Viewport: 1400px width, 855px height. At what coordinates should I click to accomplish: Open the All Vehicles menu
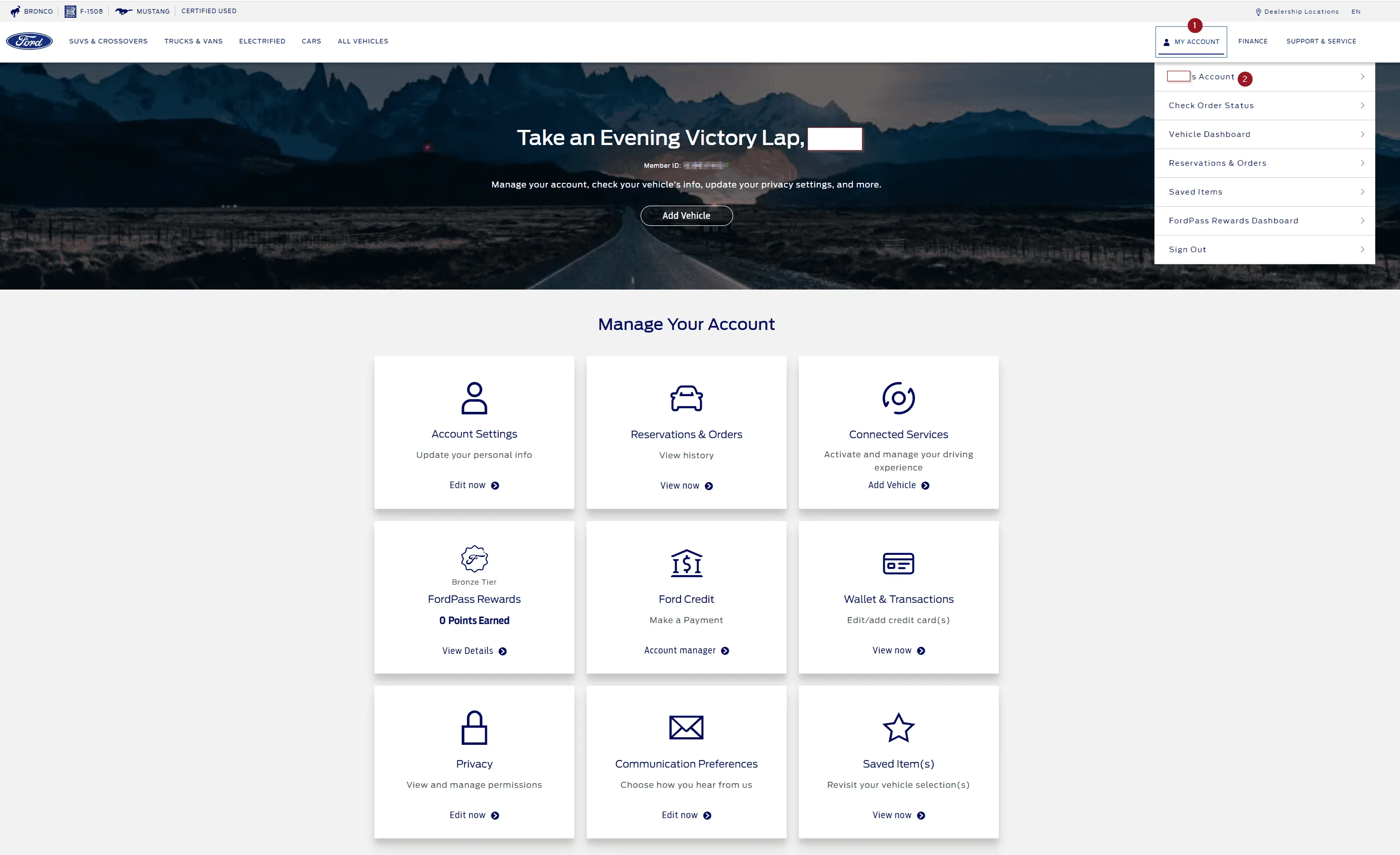pyautogui.click(x=363, y=41)
